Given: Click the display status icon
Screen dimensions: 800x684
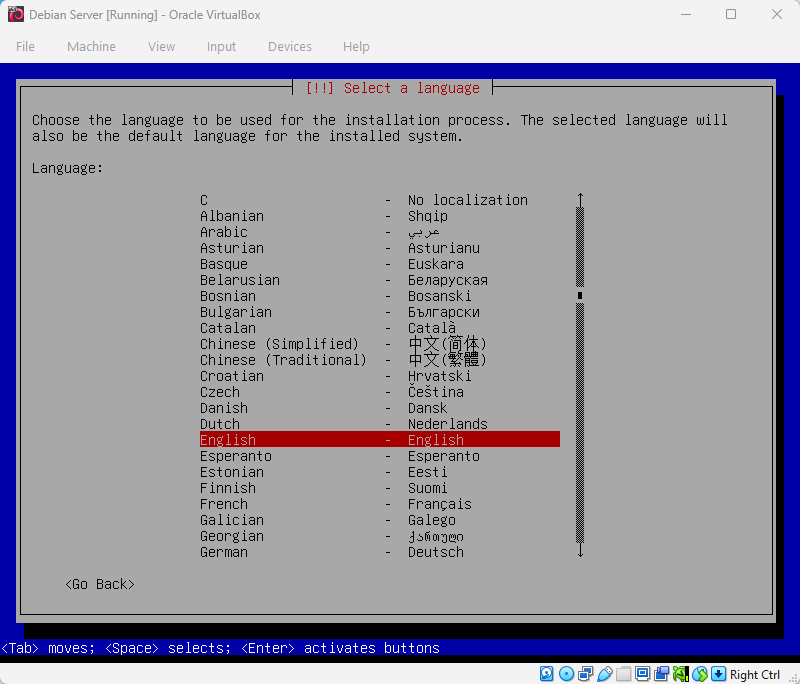Looking at the screenshot, I should [645, 673].
